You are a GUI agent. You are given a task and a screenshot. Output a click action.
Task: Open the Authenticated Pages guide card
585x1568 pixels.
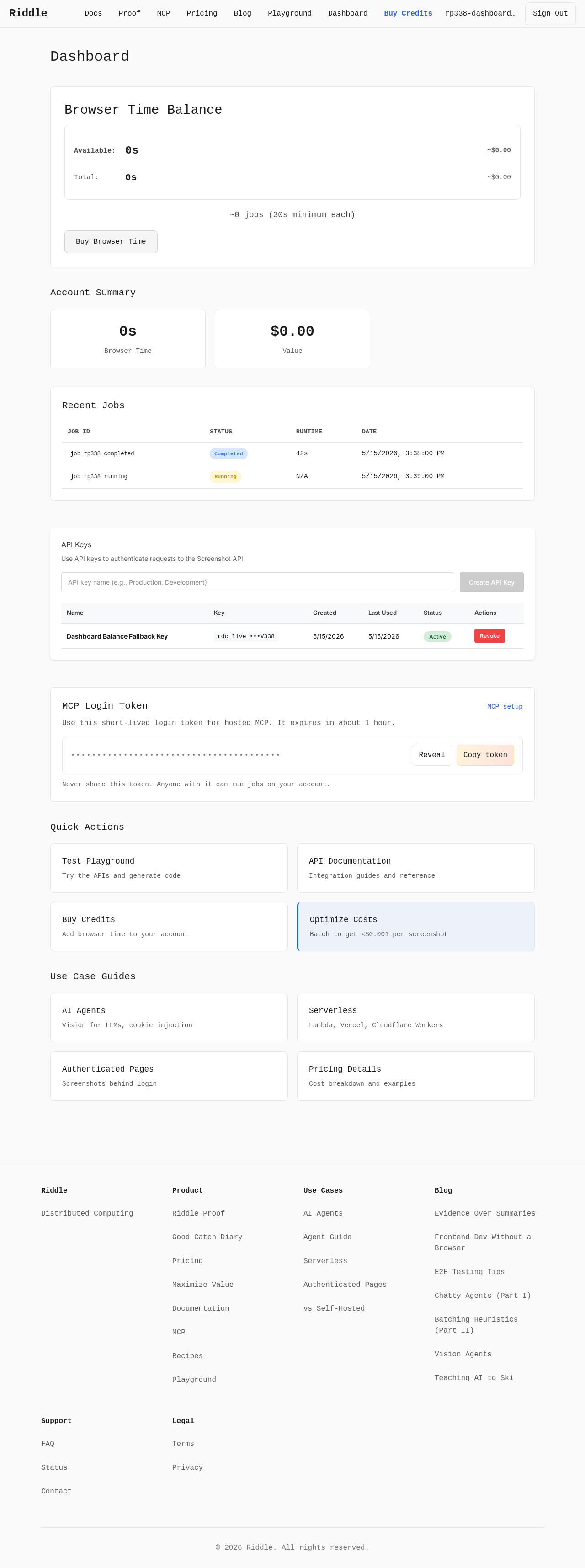point(169,1076)
